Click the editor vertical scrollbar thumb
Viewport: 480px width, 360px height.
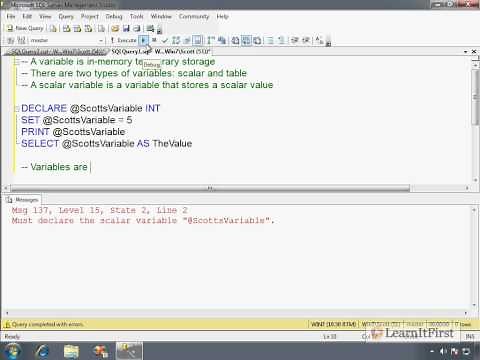475,98
